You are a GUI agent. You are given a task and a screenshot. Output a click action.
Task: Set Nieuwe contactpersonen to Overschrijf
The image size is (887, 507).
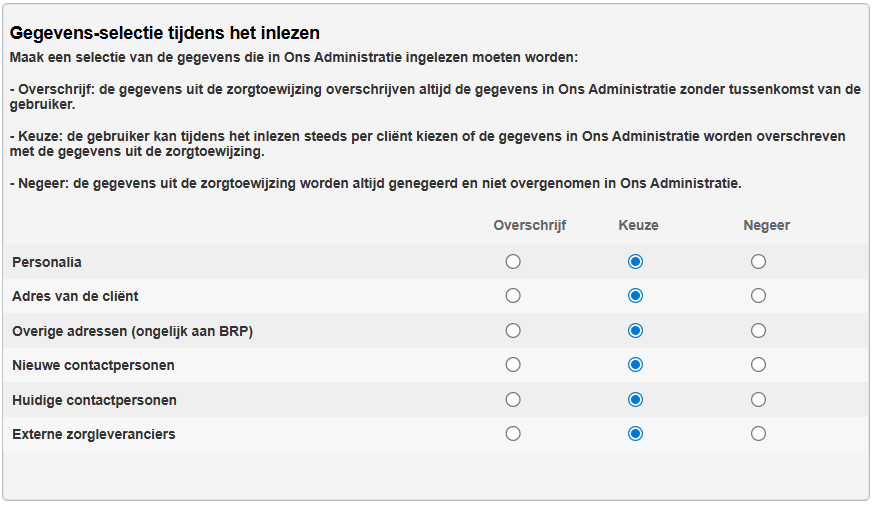click(513, 364)
